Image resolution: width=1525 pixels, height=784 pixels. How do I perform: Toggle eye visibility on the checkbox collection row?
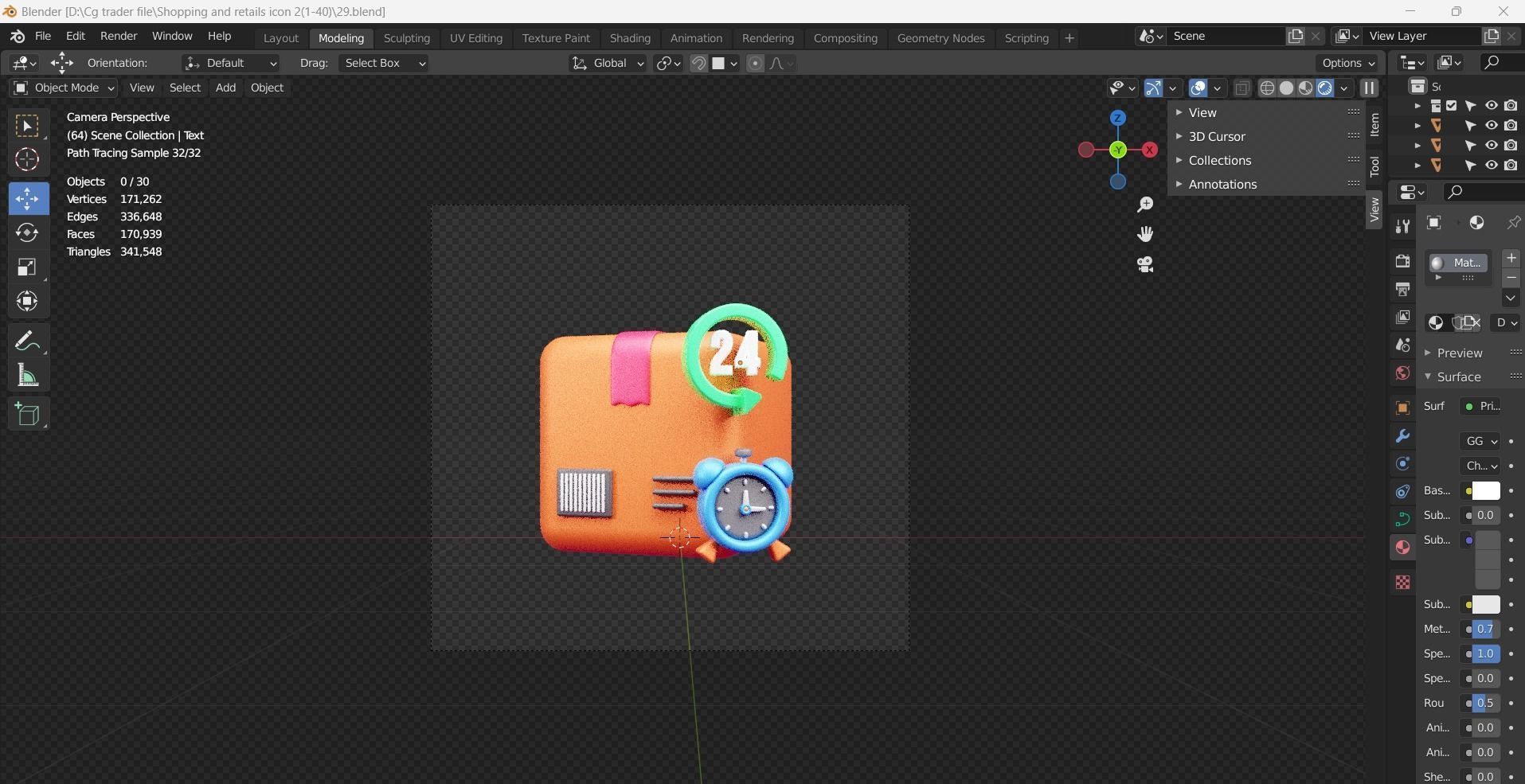[1491, 106]
